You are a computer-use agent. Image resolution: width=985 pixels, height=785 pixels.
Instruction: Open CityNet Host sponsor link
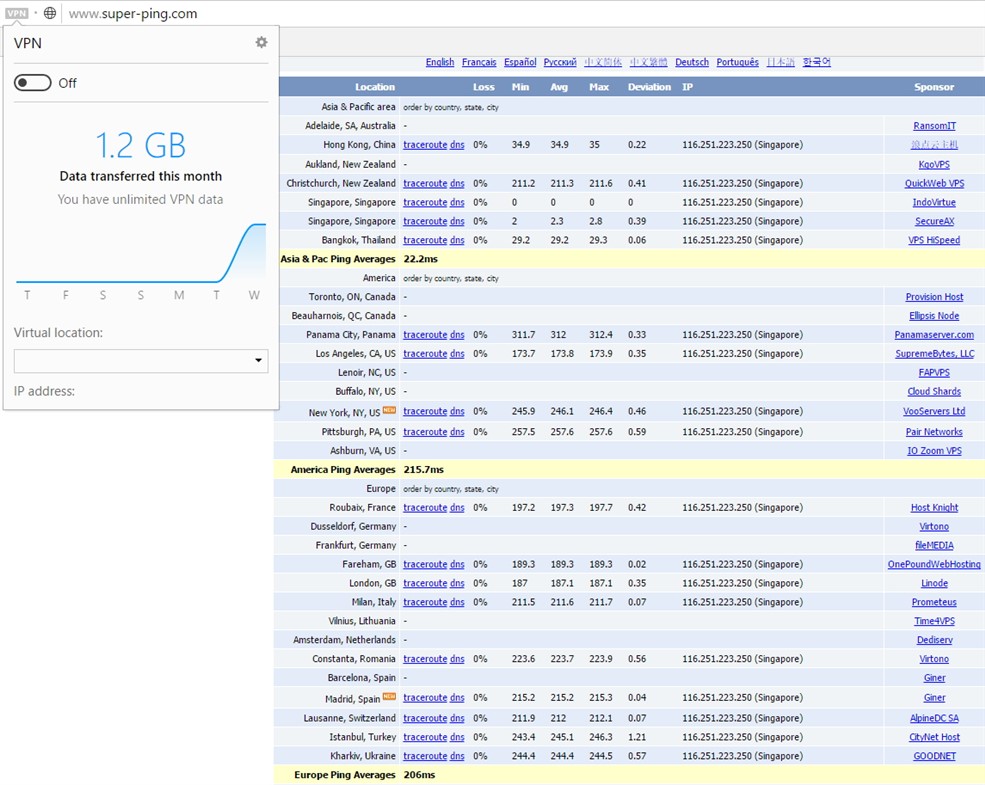[934, 737]
